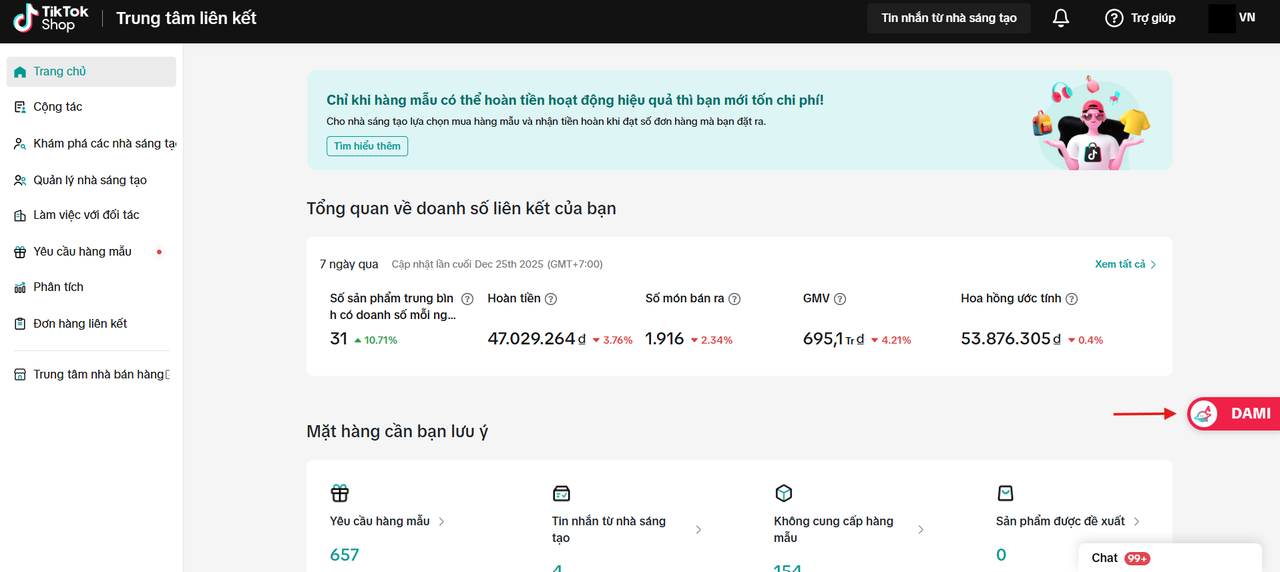Click the message icon above Tin nhắn từ nhà sáng tạo
The height and width of the screenshot is (572, 1280).
[562, 493]
